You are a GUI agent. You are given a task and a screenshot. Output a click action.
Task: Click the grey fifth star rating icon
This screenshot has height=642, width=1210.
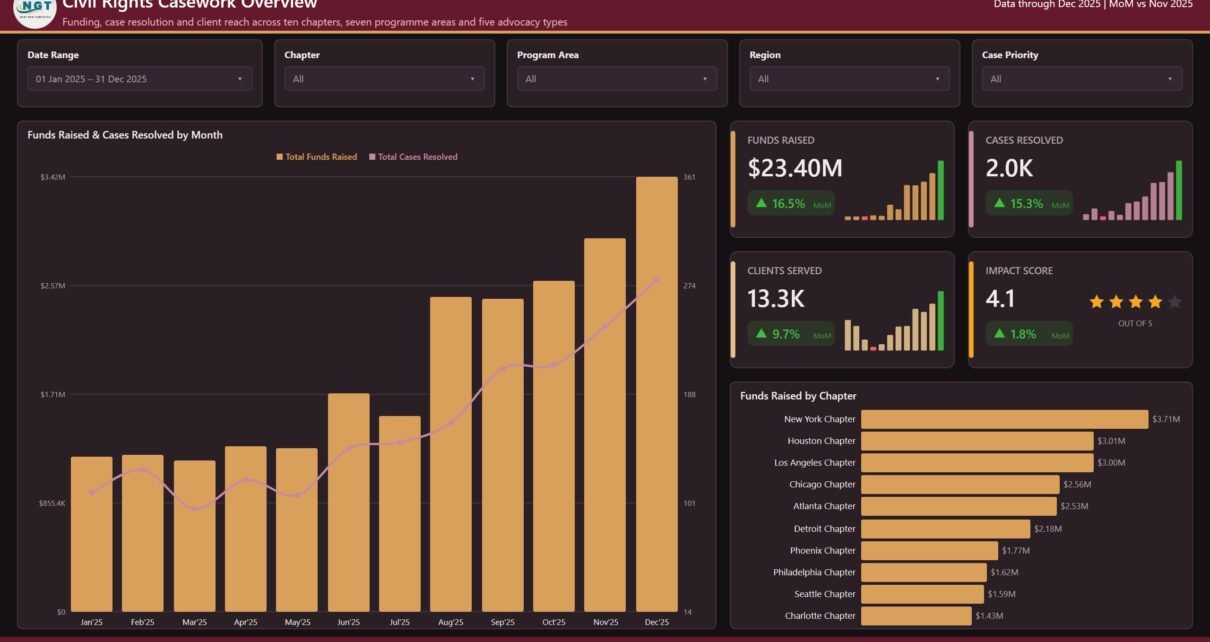(x=1174, y=302)
